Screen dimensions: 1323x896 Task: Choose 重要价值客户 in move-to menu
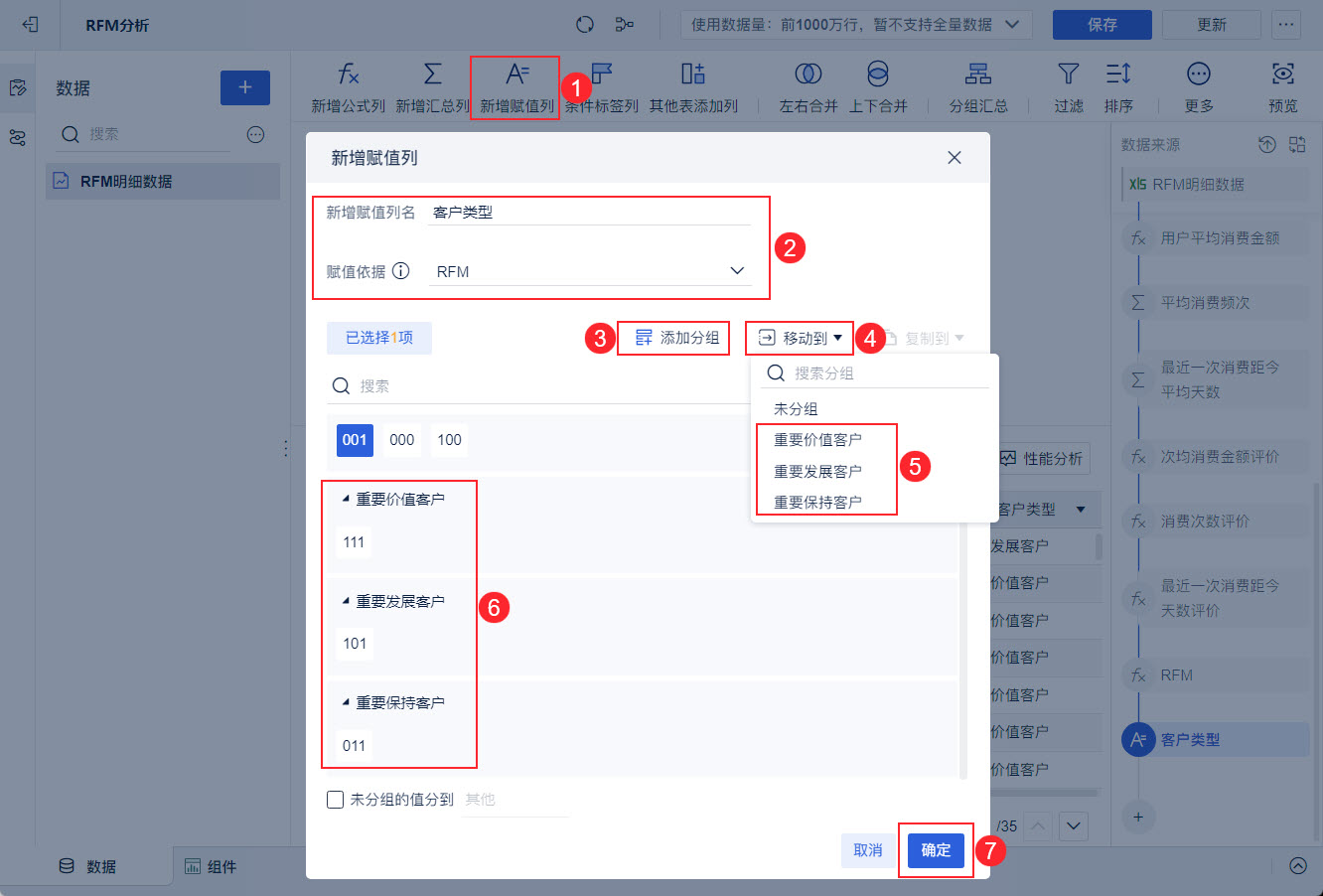pos(817,440)
